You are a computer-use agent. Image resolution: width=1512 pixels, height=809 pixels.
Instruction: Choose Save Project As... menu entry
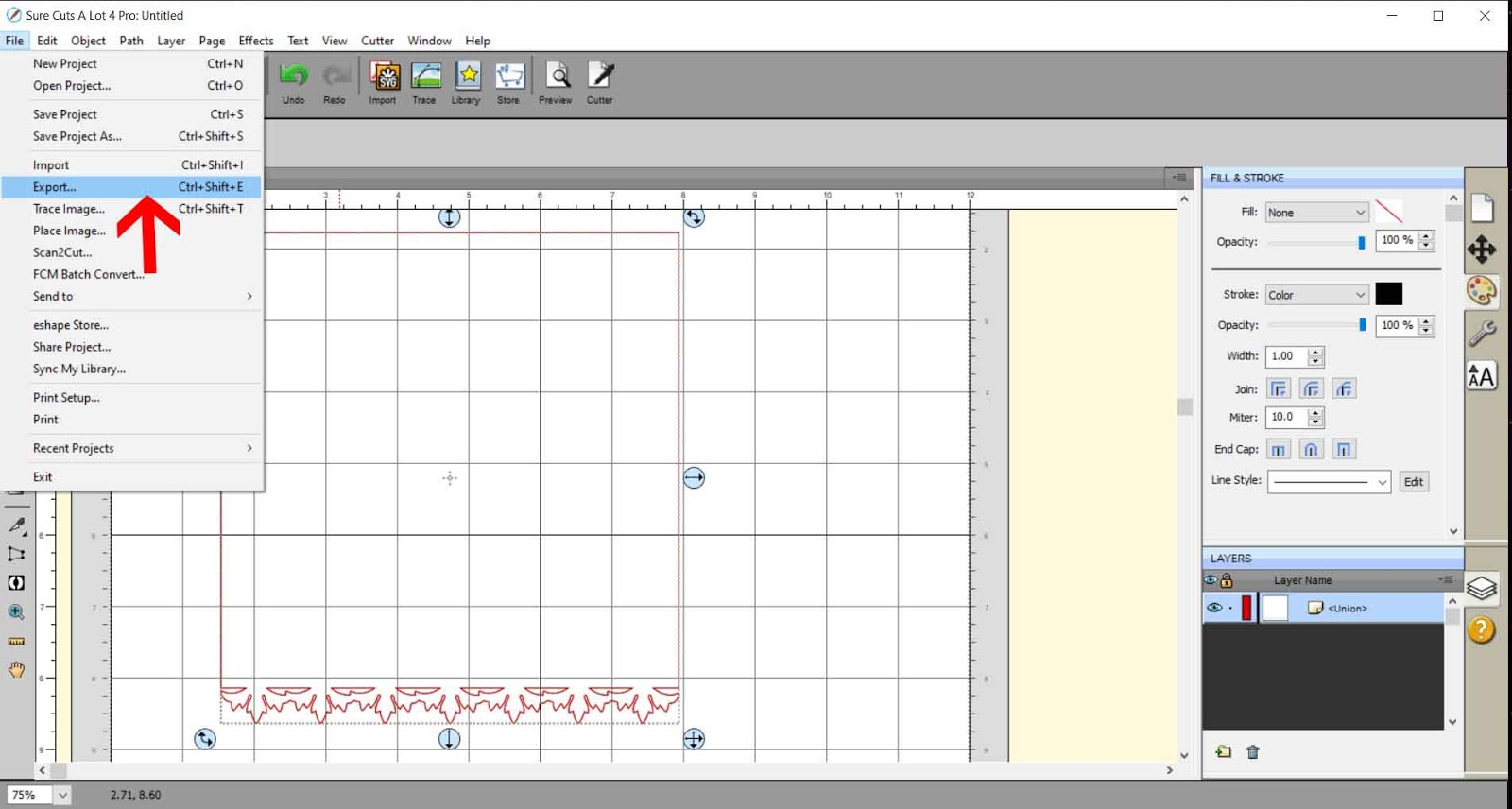click(132, 136)
